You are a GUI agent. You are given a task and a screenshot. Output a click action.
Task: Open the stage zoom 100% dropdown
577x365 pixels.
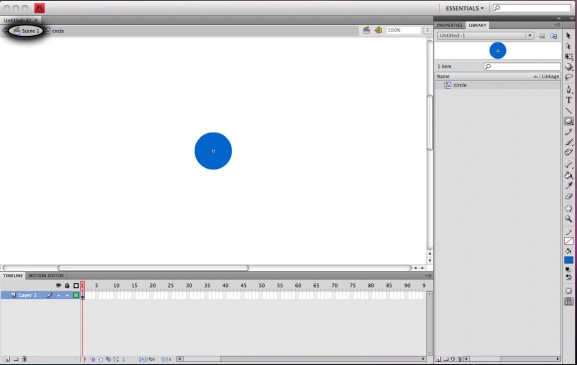tap(426, 30)
